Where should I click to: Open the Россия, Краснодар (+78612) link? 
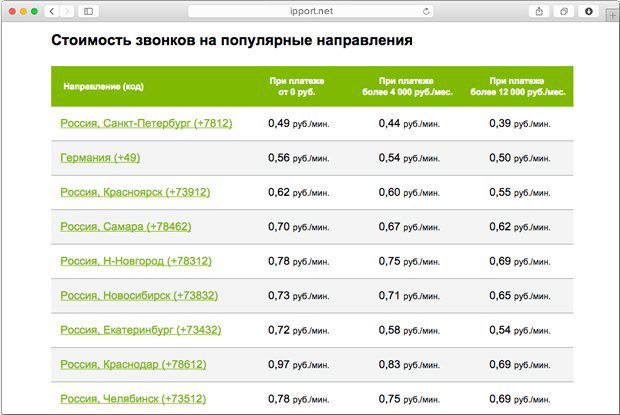click(133, 364)
